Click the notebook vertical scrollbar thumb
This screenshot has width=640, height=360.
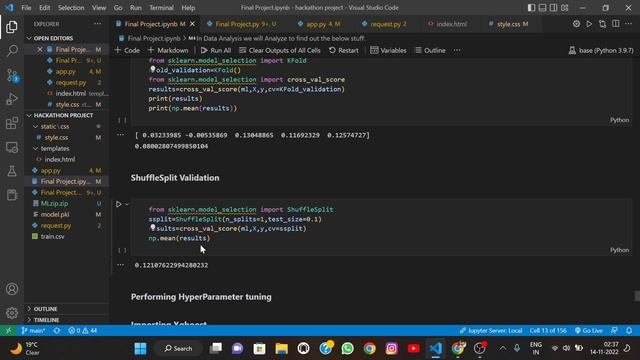(637, 296)
